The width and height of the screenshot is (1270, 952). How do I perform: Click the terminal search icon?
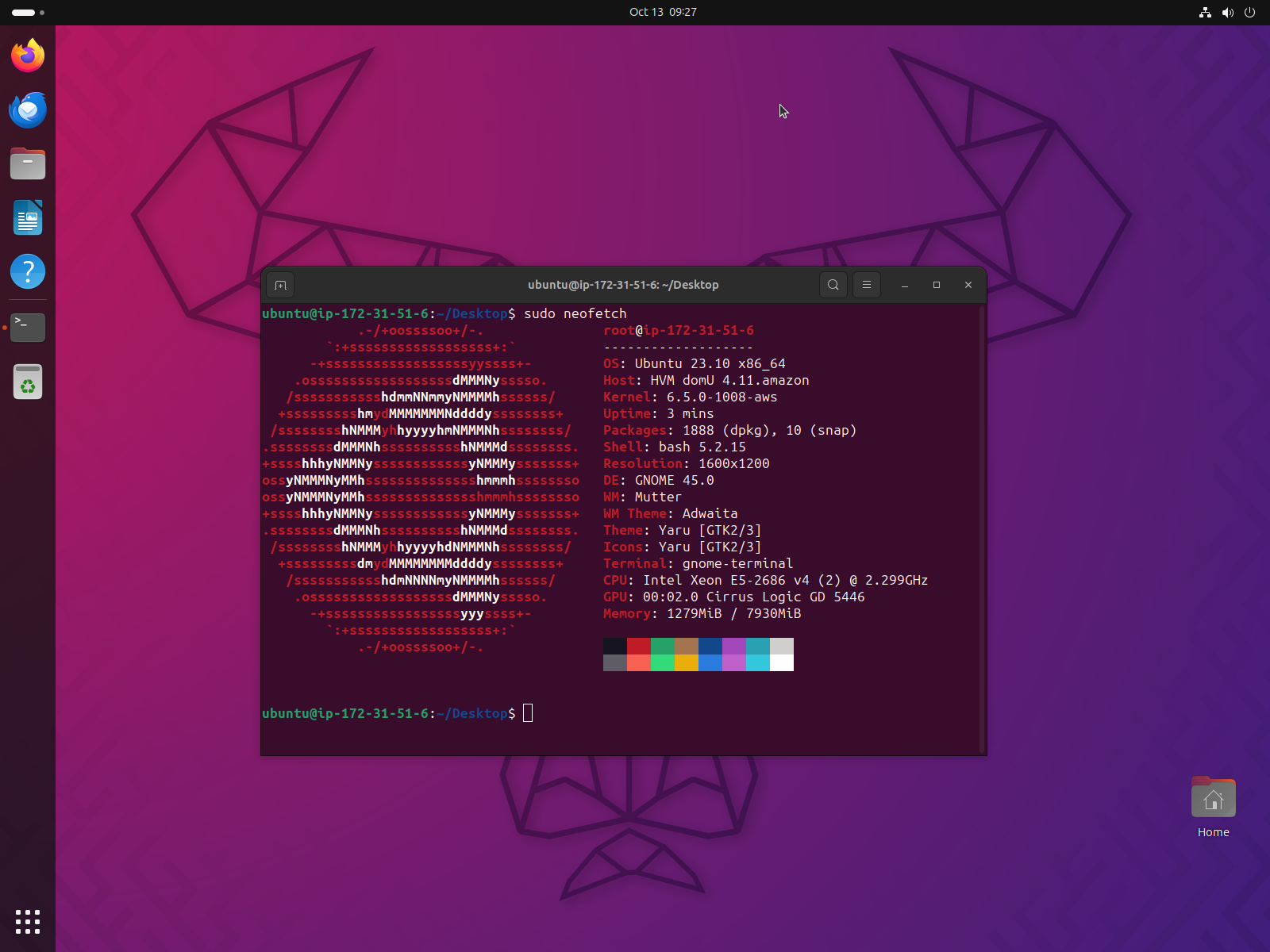(833, 285)
